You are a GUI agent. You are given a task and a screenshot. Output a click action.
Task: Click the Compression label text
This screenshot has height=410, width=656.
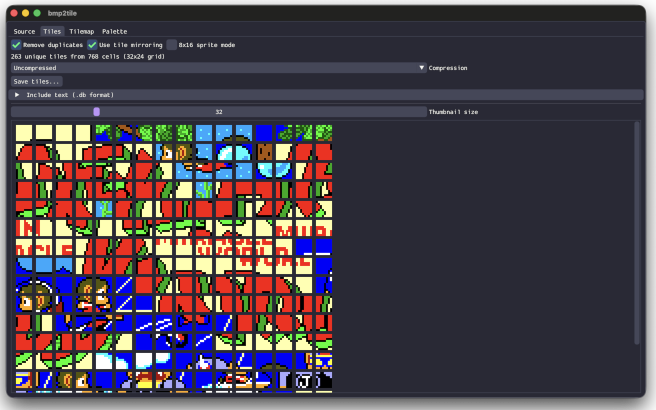448,68
